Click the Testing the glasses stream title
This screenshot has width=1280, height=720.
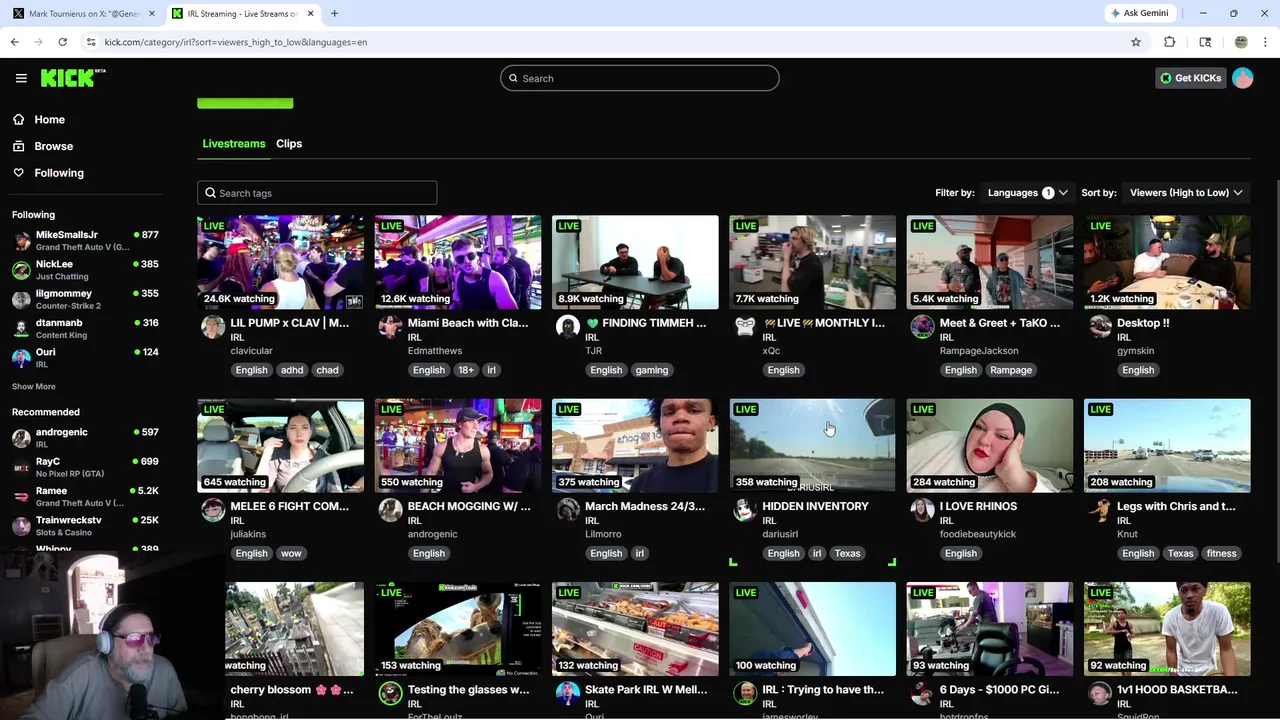[468, 689]
